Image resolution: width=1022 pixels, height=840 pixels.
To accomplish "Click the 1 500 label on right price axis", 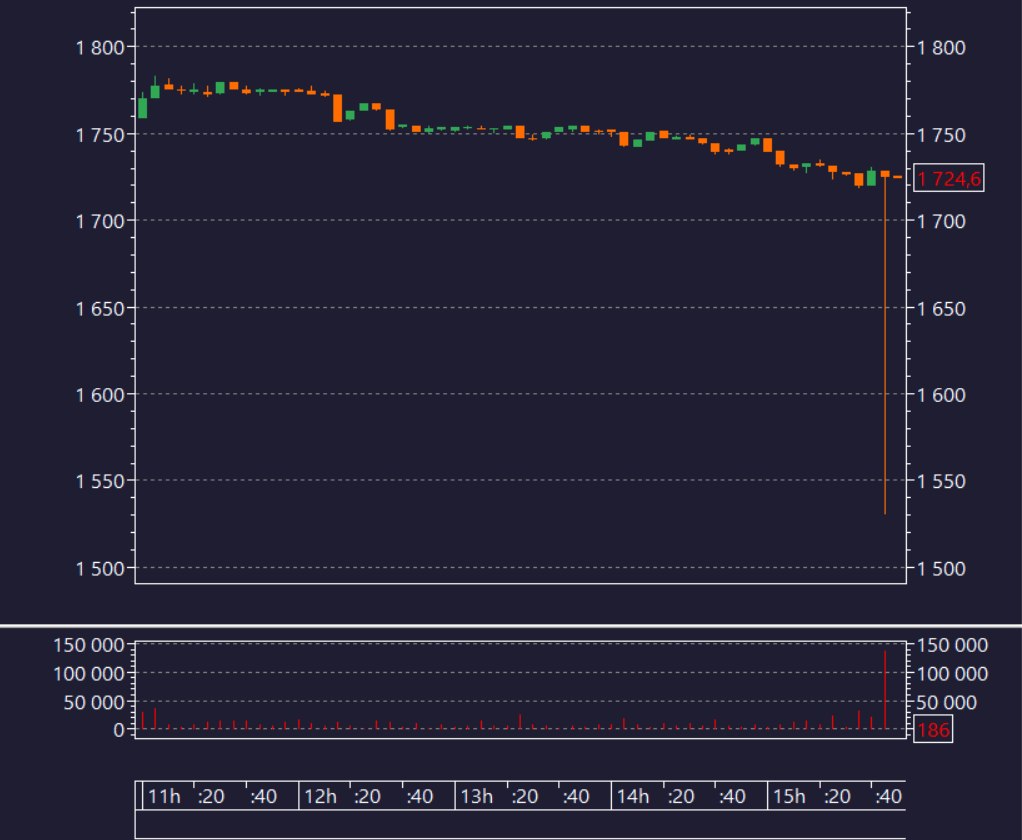I will pyautogui.click(x=941, y=569).
